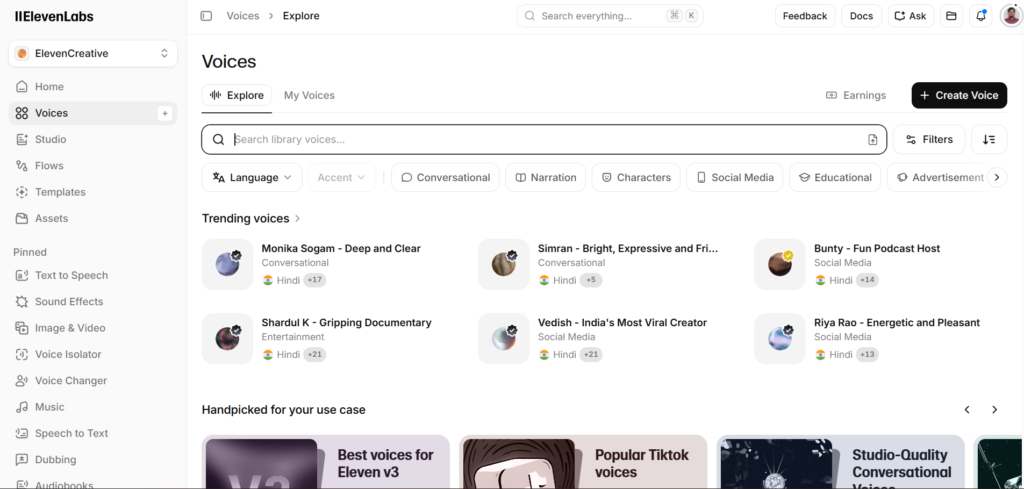Open the folder icon in the top bar
The image size is (1024, 489).
pyautogui.click(x=952, y=16)
